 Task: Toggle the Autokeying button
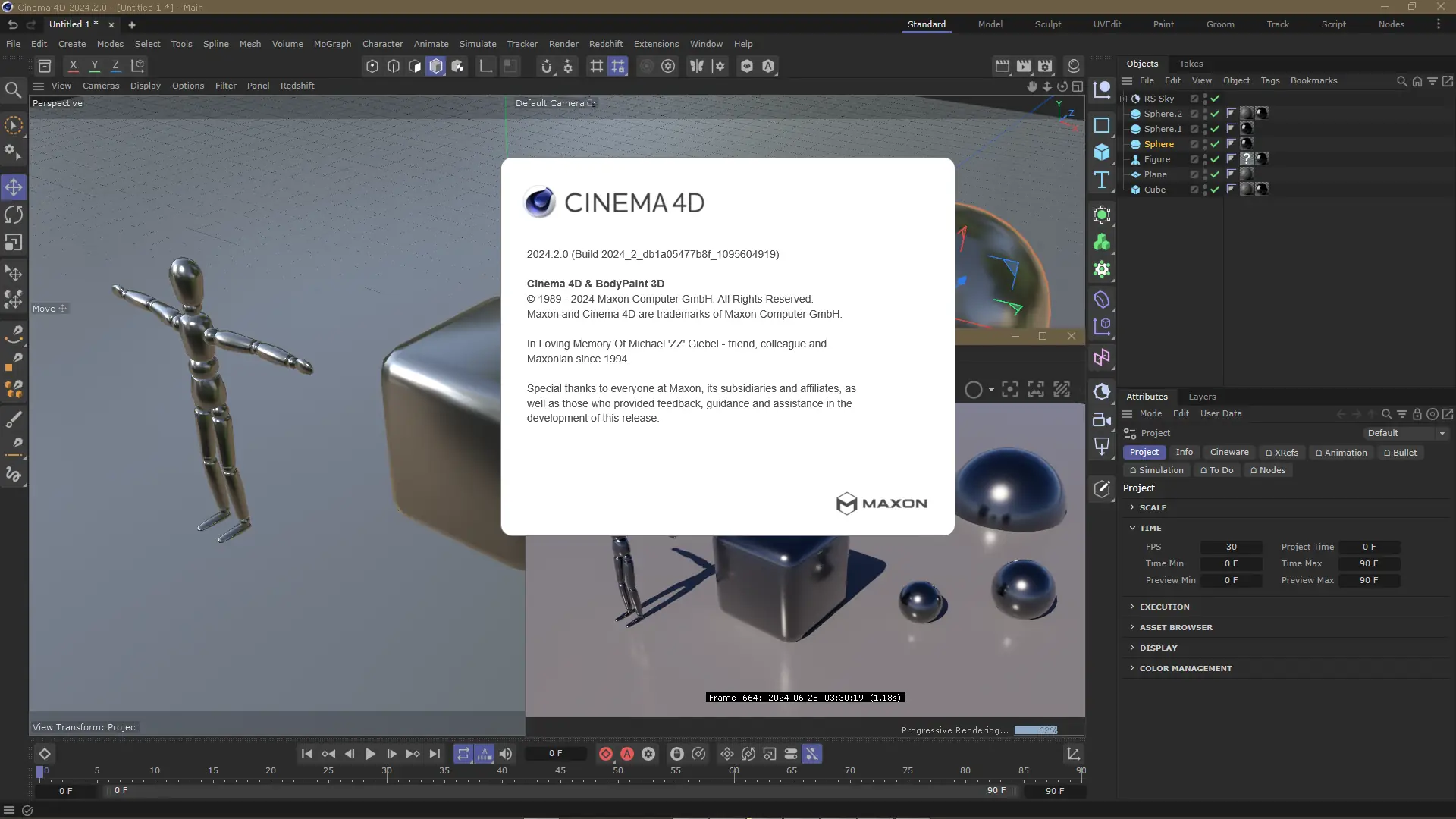[627, 754]
